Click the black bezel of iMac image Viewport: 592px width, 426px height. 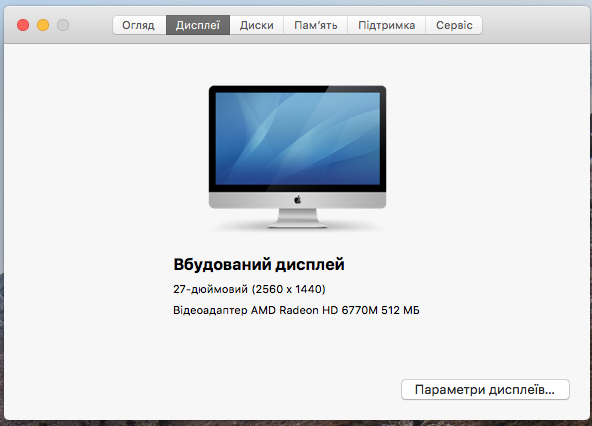[x=298, y=89]
